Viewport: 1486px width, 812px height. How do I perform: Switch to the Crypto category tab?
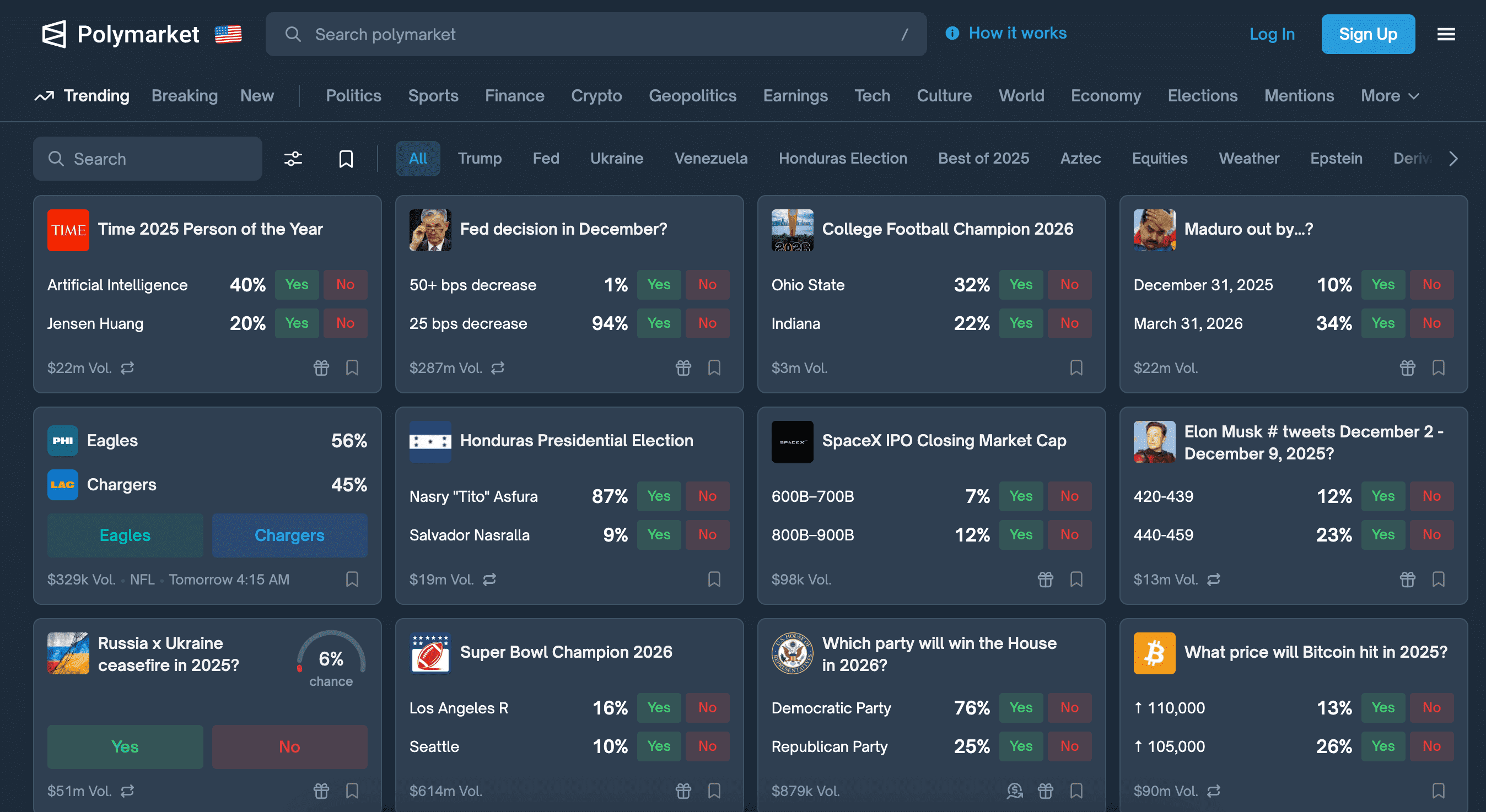[x=596, y=96]
